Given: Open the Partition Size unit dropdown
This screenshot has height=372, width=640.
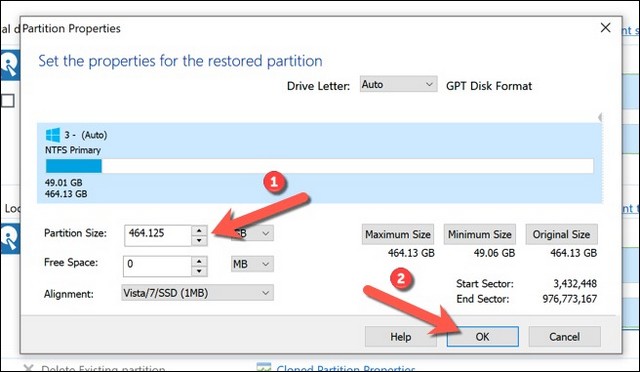Looking at the screenshot, I should coord(252,233).
